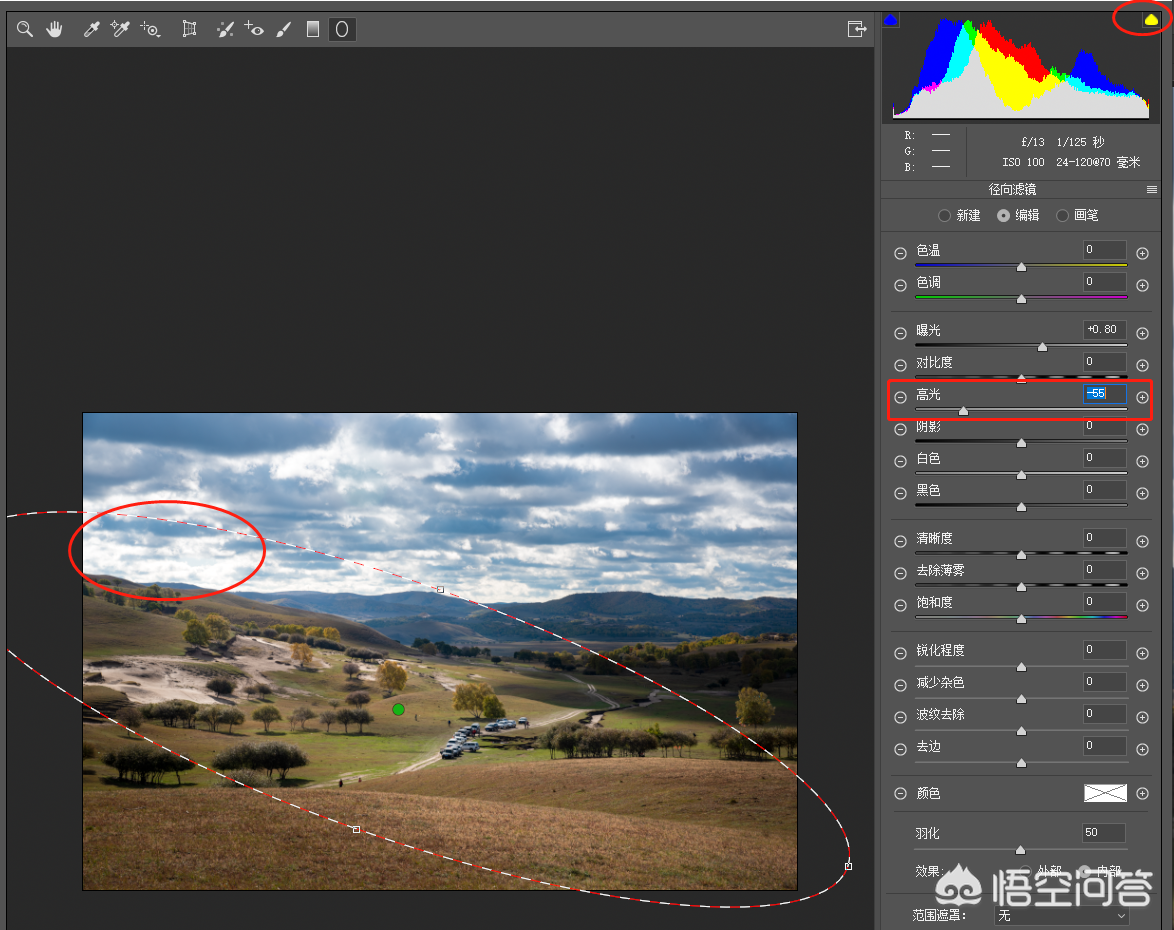Select the Targeted Adjustment tool
The image size is (1174, 930).
coord(150,29)
